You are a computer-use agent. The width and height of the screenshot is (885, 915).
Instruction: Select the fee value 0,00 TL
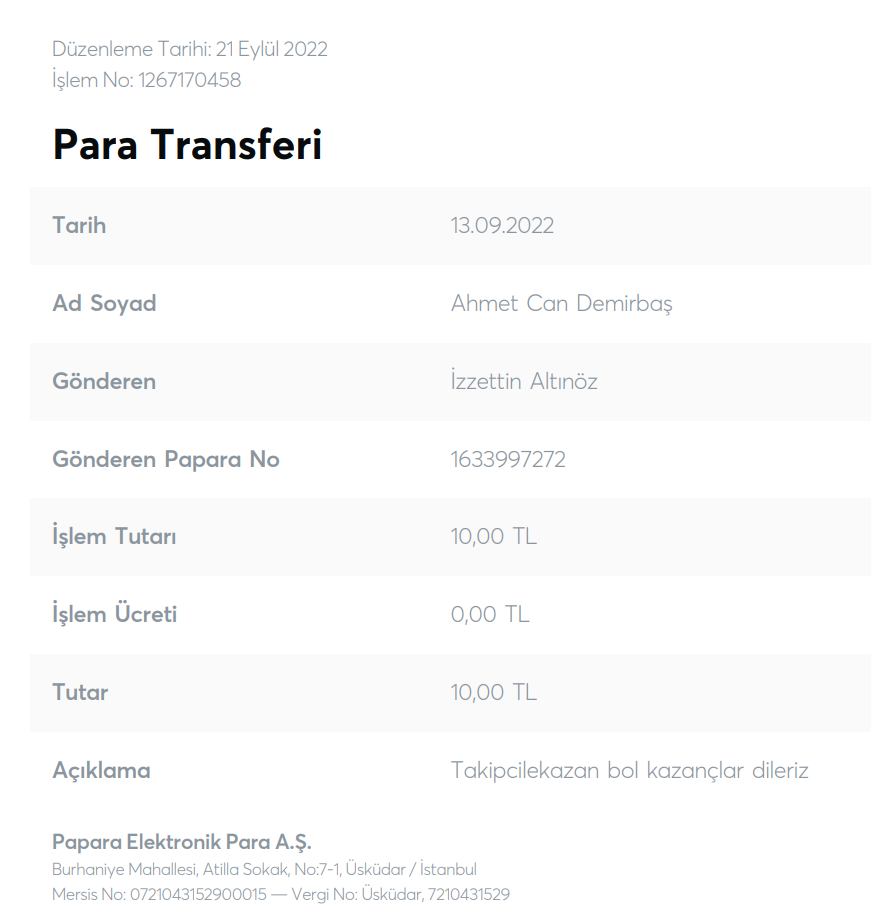[490, 614]
